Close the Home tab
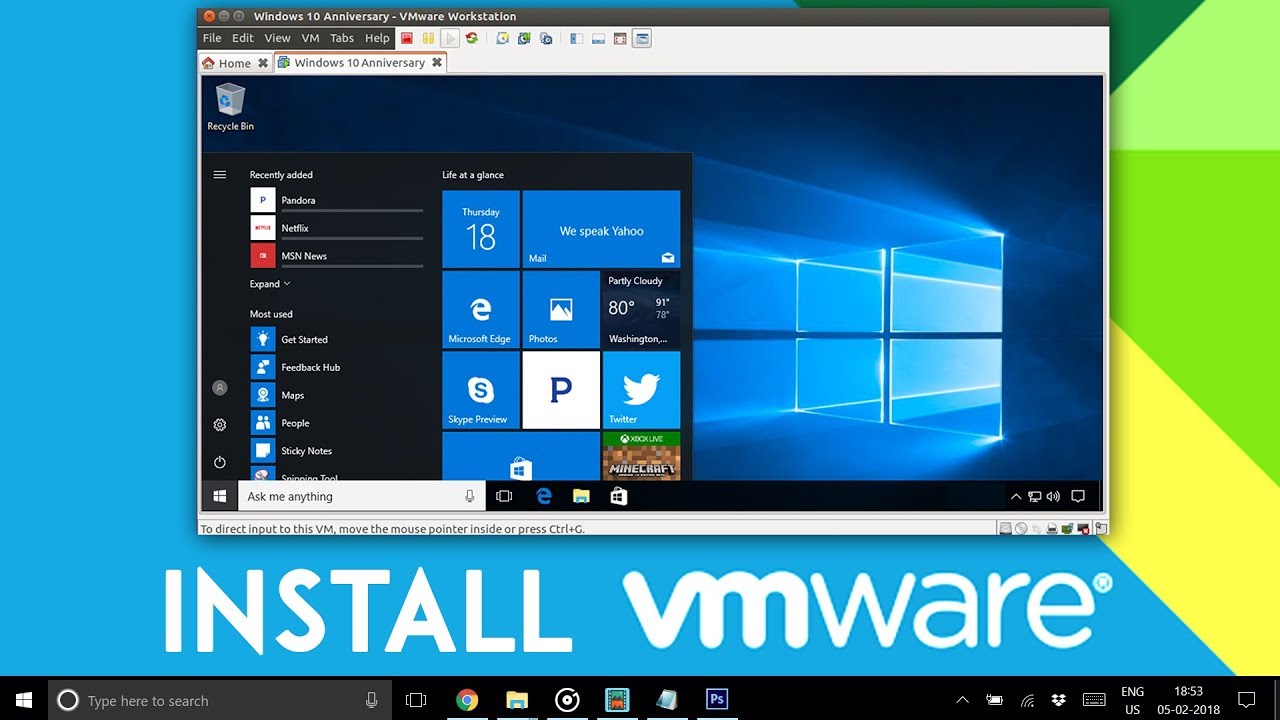This screenshot has width=1280, height=720. tap(263, 63)
